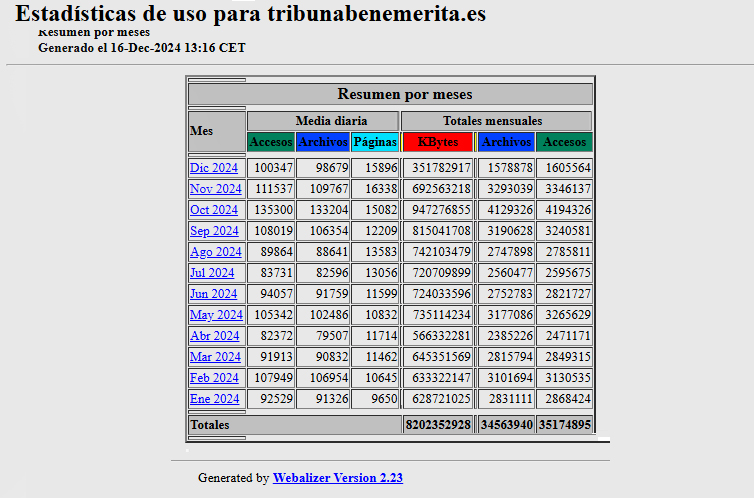Click the green Accesos header under Media diaria
This screenshot has width=754, height=498.
pos(271,142)
